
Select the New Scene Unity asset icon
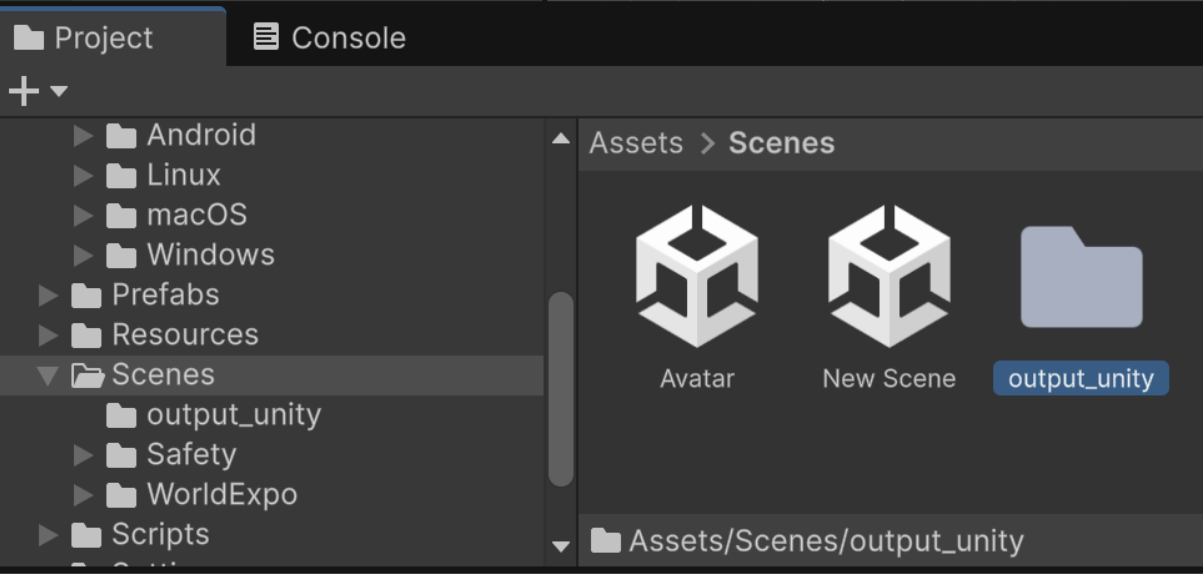[889, 276]
